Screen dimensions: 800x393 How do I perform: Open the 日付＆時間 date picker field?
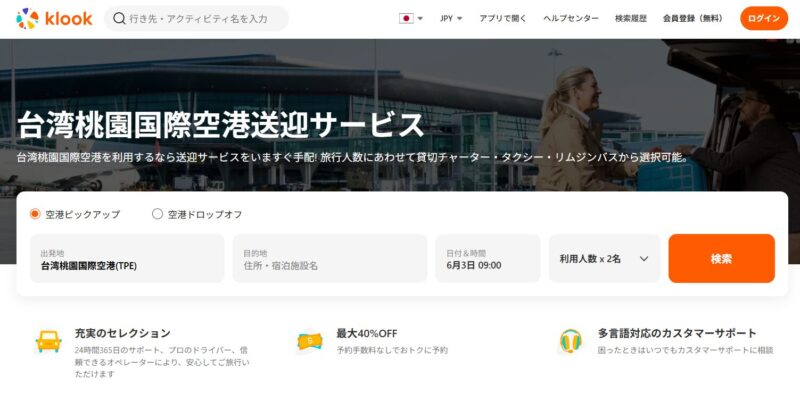[x=488, y=258]
